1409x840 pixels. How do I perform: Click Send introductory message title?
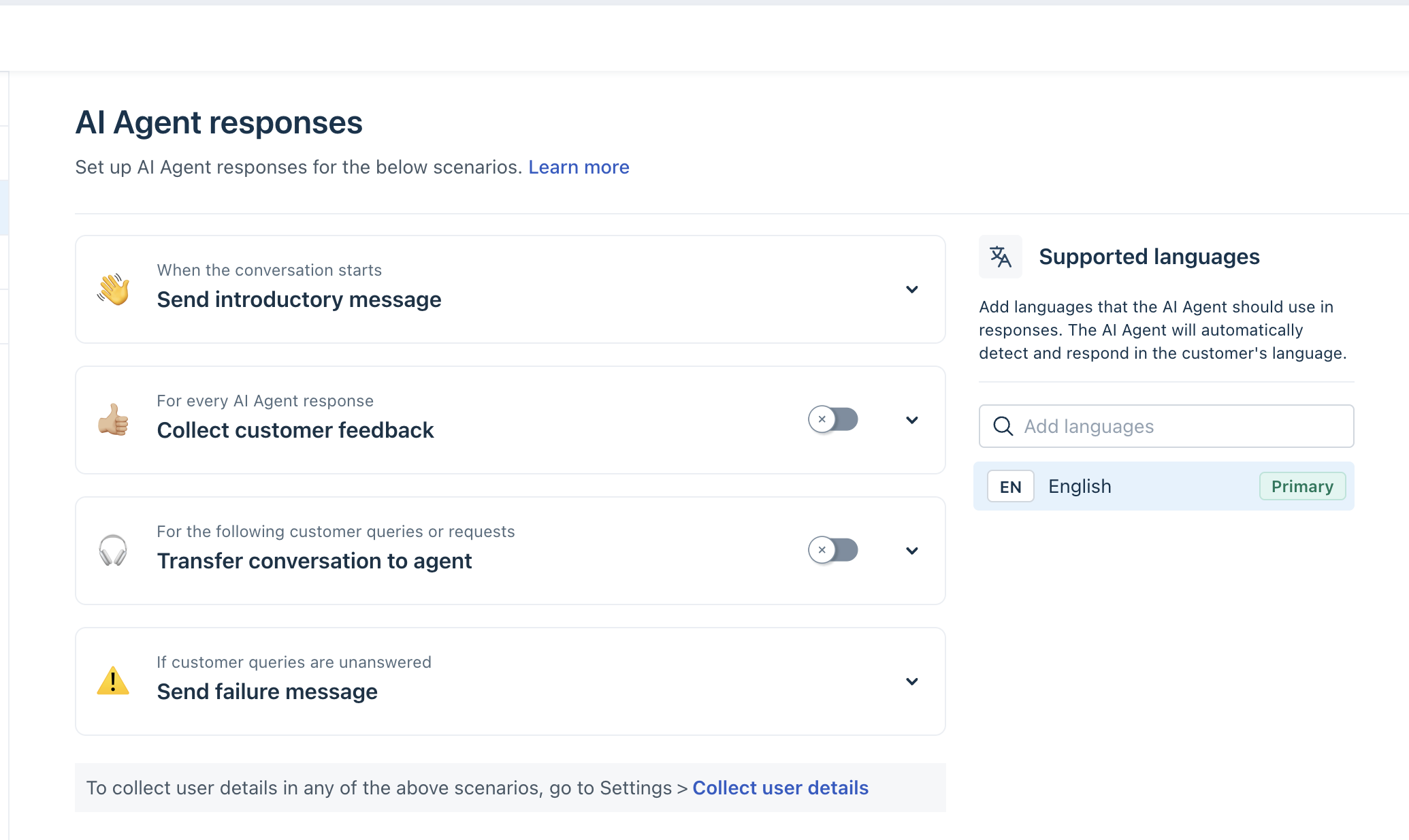[299, 300]
